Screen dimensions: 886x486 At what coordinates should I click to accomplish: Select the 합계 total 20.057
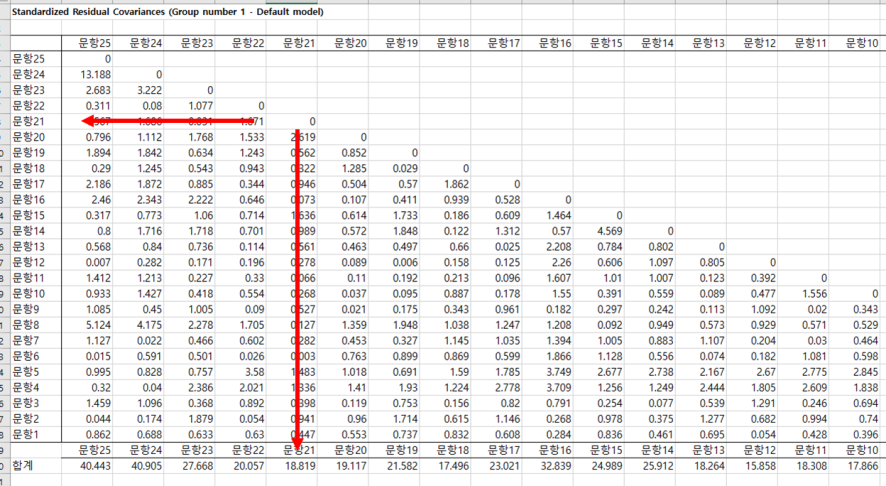click(249, 466)
